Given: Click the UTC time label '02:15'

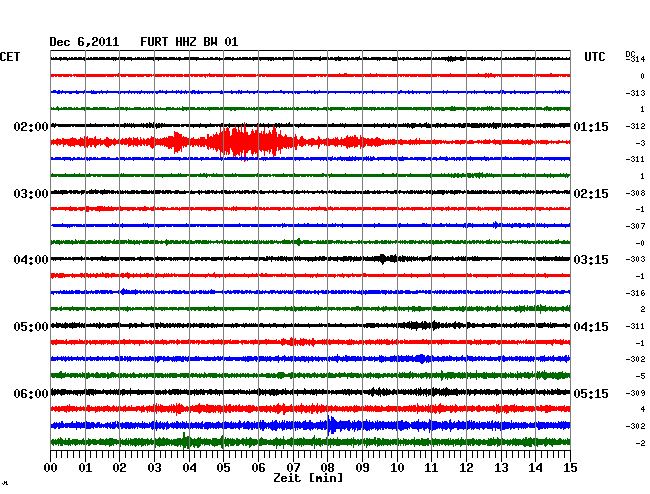Looking at the screenshot, I should (x=591, y=194).
